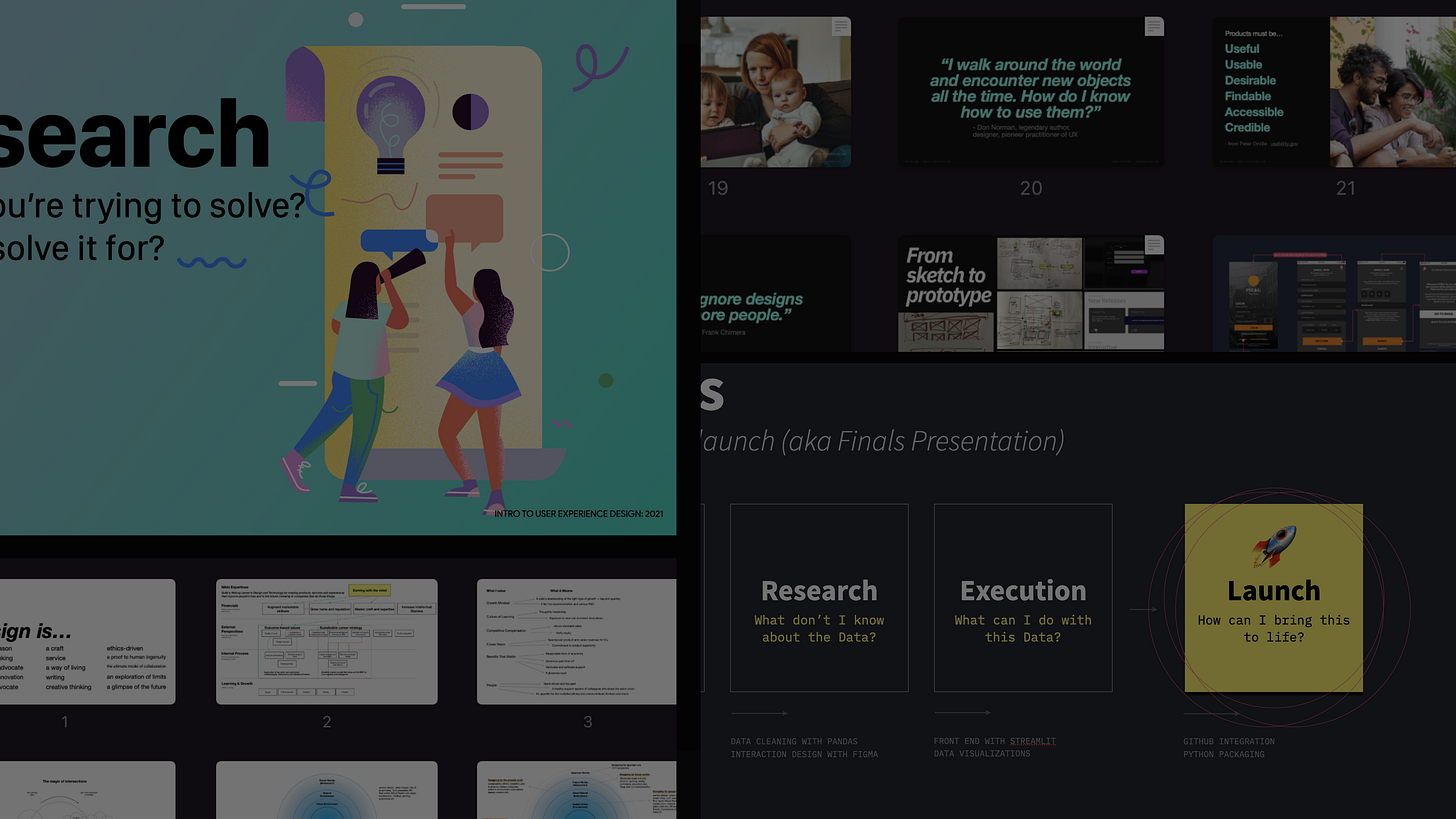Click slide number label 21
Viewport: 1456px width, 819px height.
(1345, 188)
